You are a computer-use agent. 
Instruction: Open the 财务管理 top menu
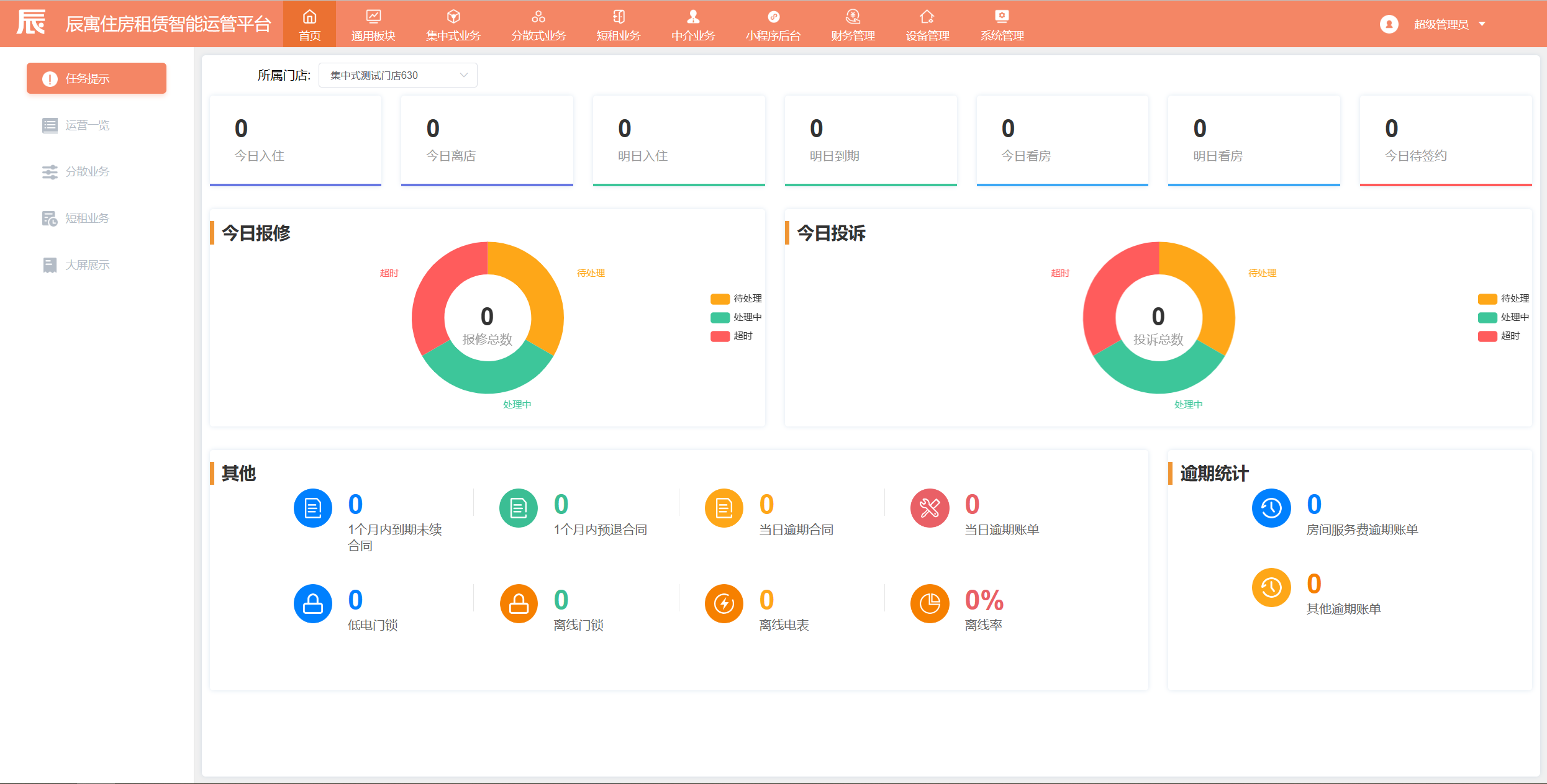(853, 24)
